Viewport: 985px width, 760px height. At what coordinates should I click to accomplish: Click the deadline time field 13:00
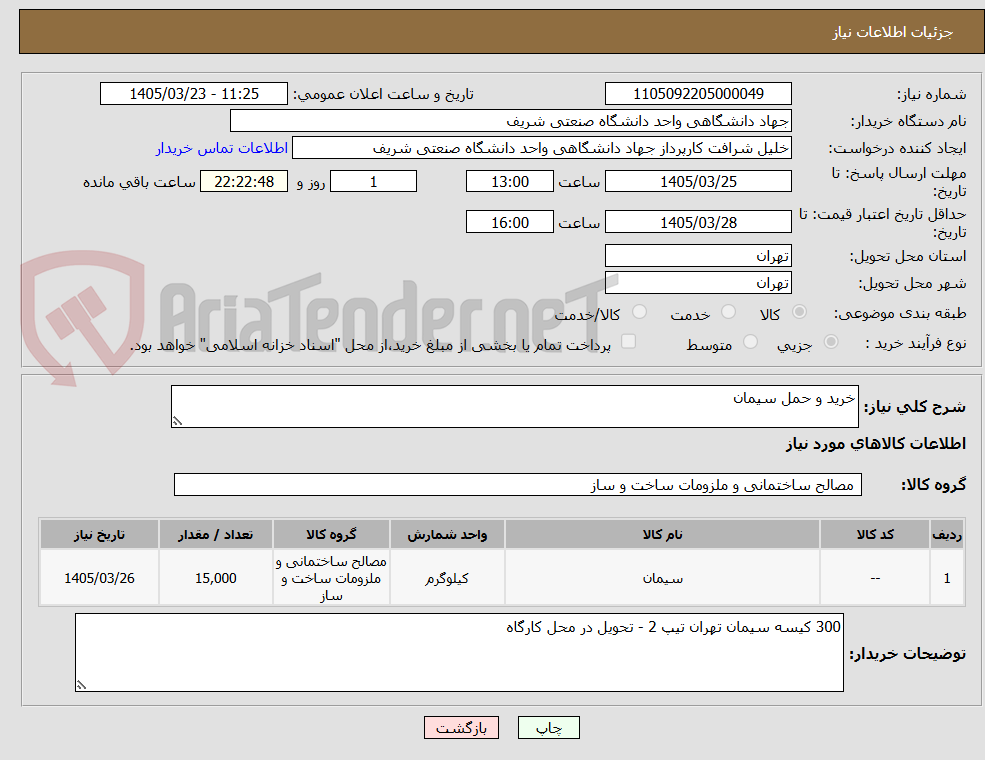pyautogui.click(x=509, y=182)
